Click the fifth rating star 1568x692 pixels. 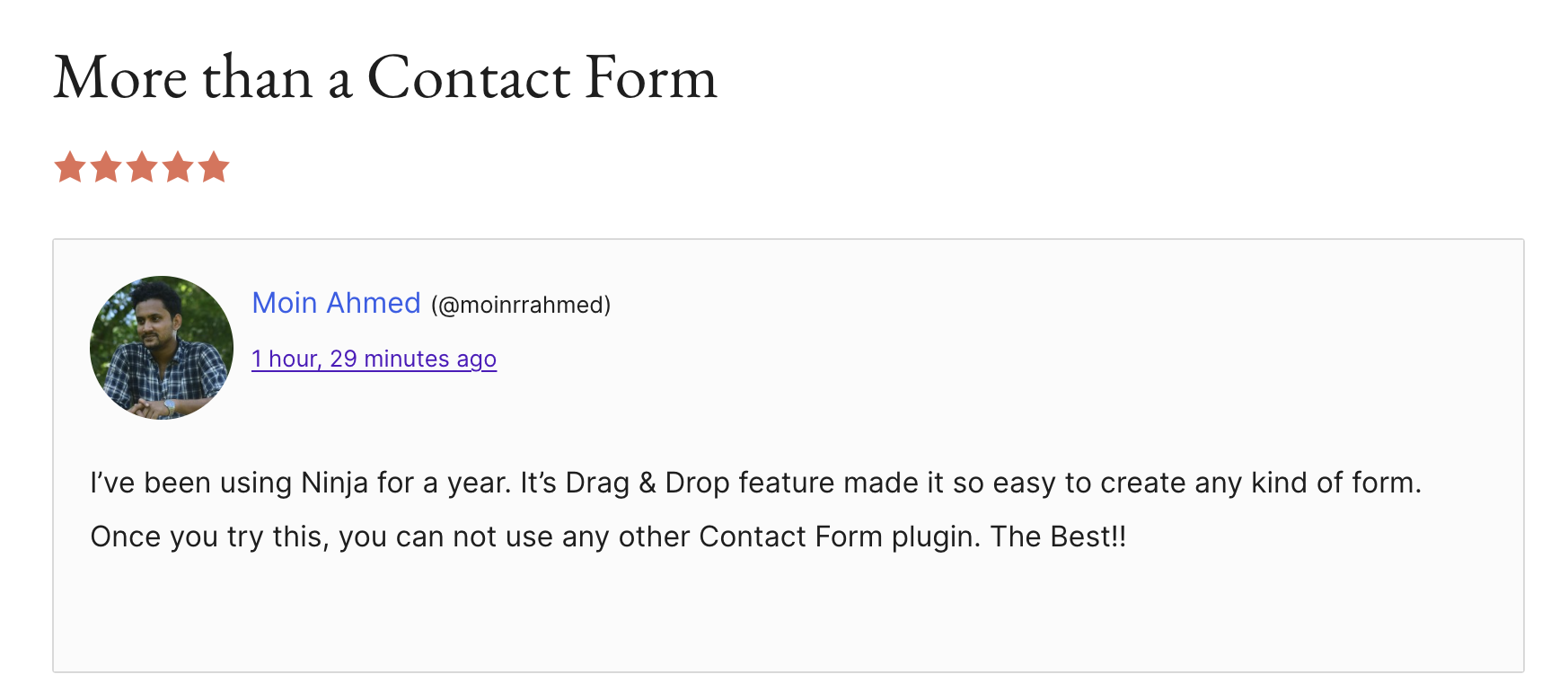pyautogui.click(x=214, y=167)
